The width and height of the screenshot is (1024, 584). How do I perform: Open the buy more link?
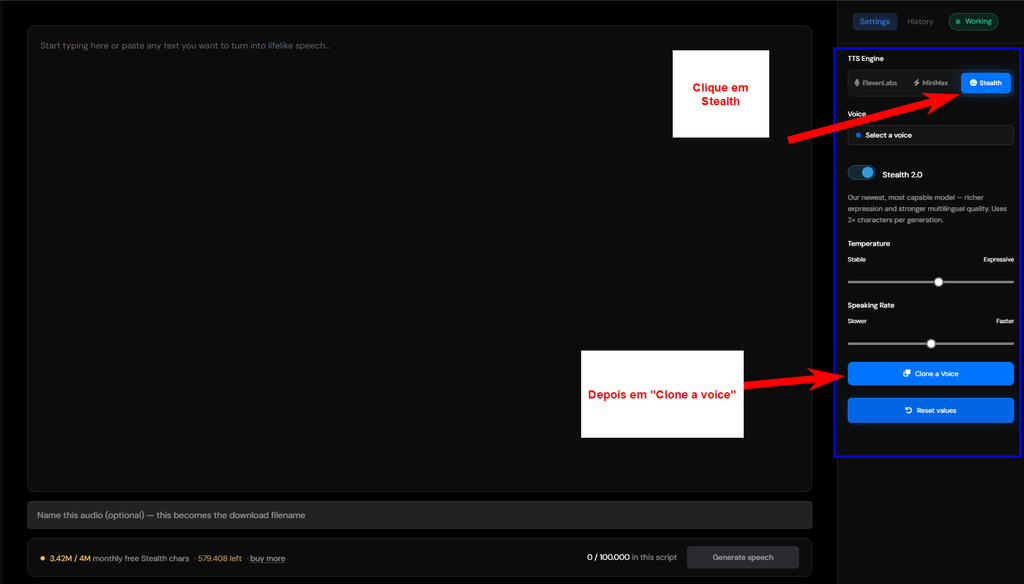(x=267, y=559)
